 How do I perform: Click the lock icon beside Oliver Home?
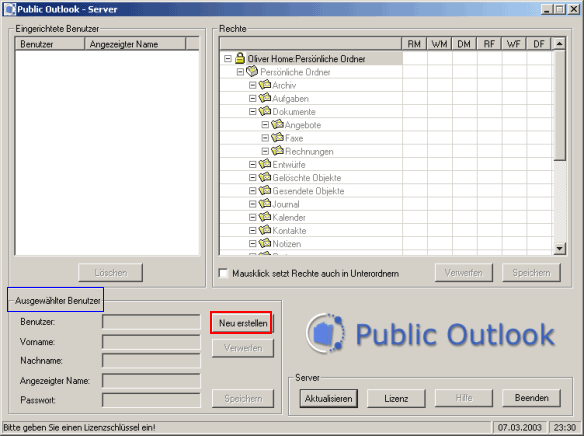(x=240, y=58)
